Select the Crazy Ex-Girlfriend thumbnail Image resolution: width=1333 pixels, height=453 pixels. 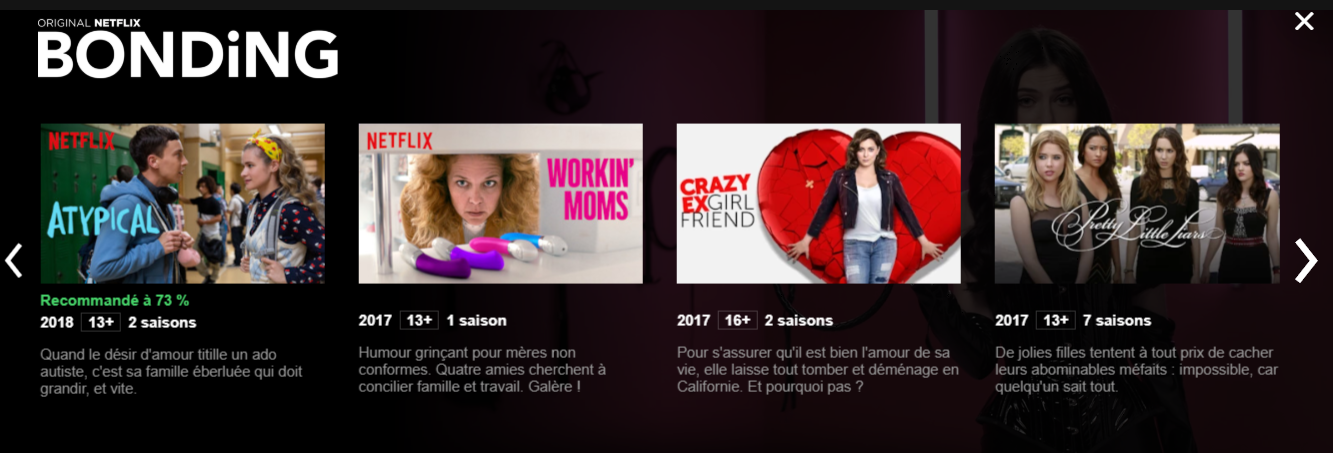point(818,204)
